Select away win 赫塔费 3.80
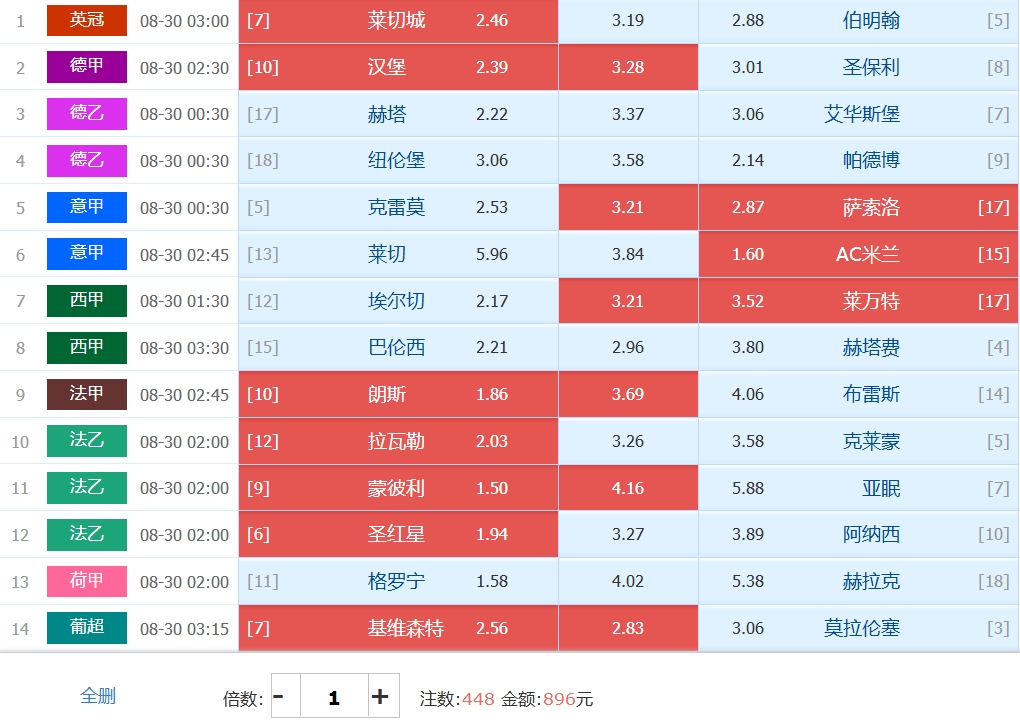The image size is (1020, 721). pos(859,347)
